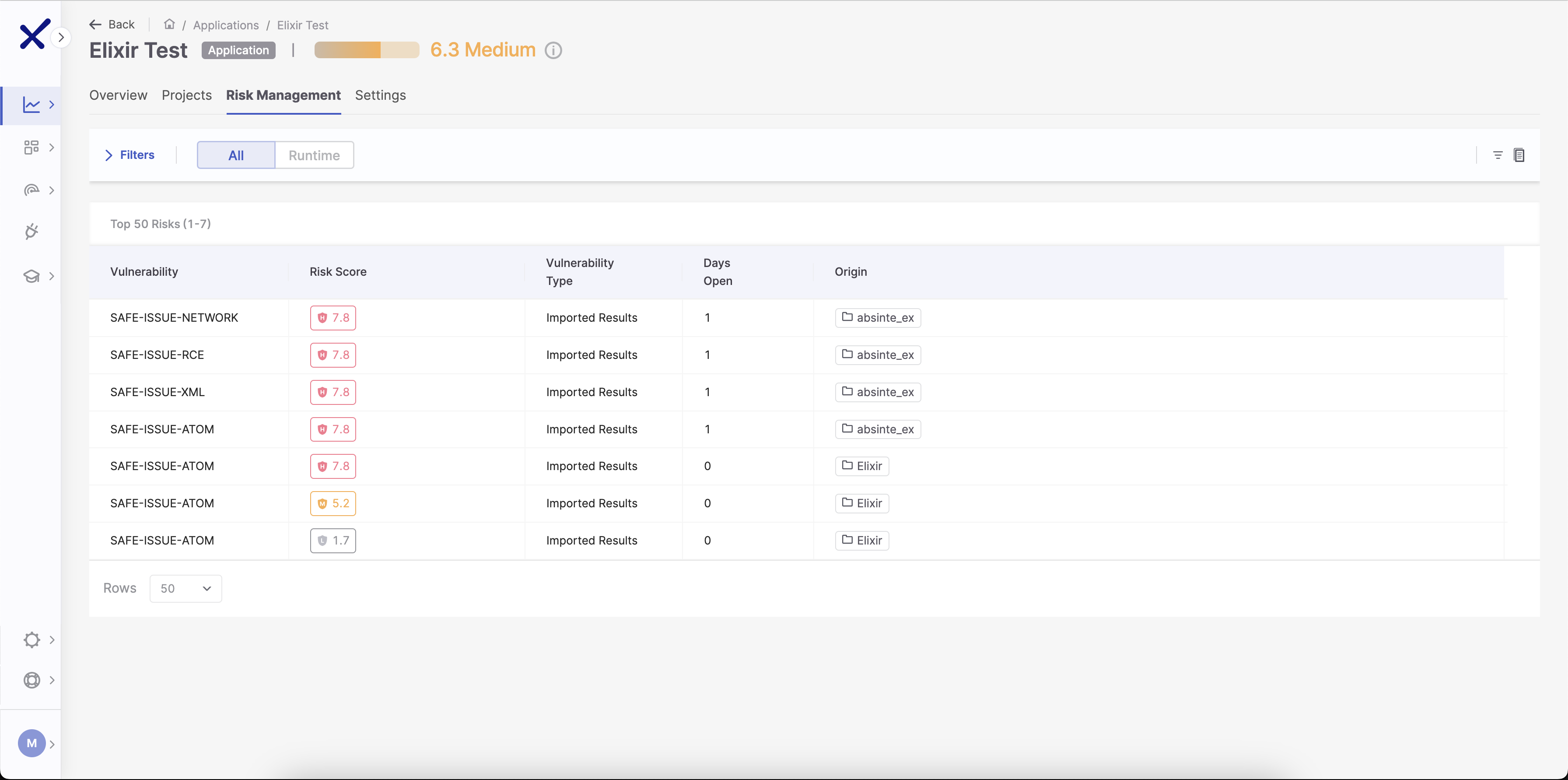Open the Applications breadcrumb link
The width and height of the screenshot is (1568, 780).
pos(226,25)
